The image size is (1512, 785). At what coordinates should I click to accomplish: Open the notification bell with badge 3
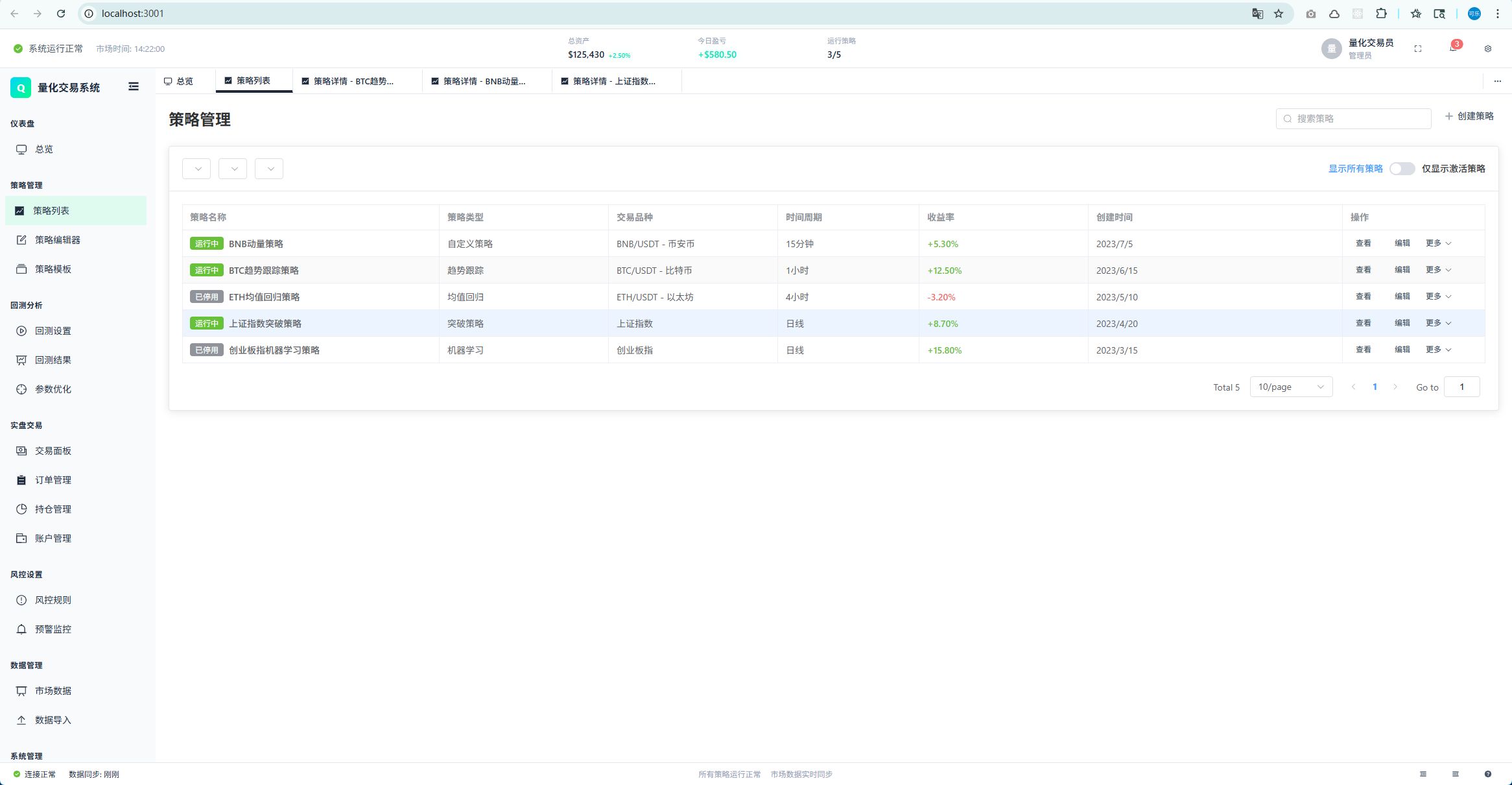pyautogui.click(x=1453, y=49)
